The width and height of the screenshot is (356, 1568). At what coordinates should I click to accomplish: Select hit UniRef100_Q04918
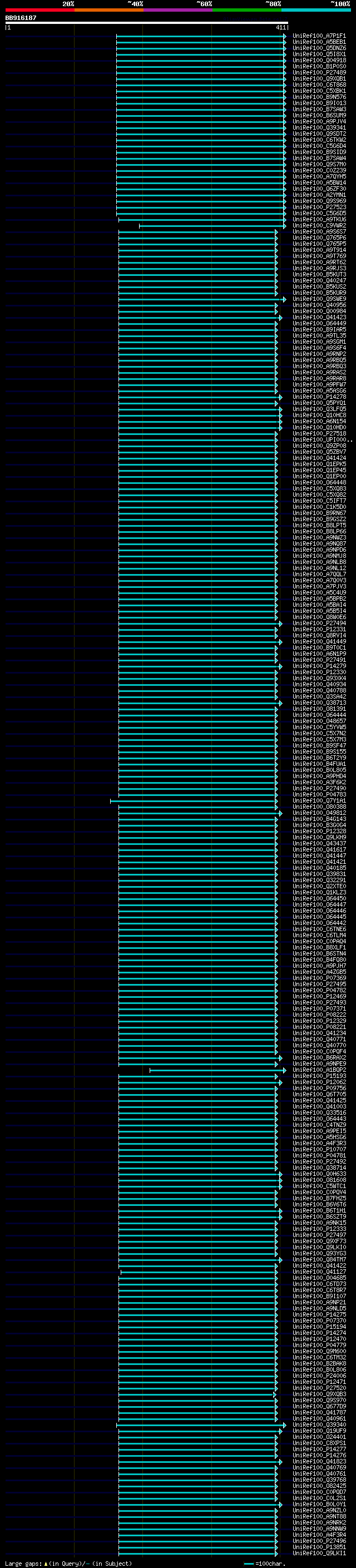[x=319, y=60]
